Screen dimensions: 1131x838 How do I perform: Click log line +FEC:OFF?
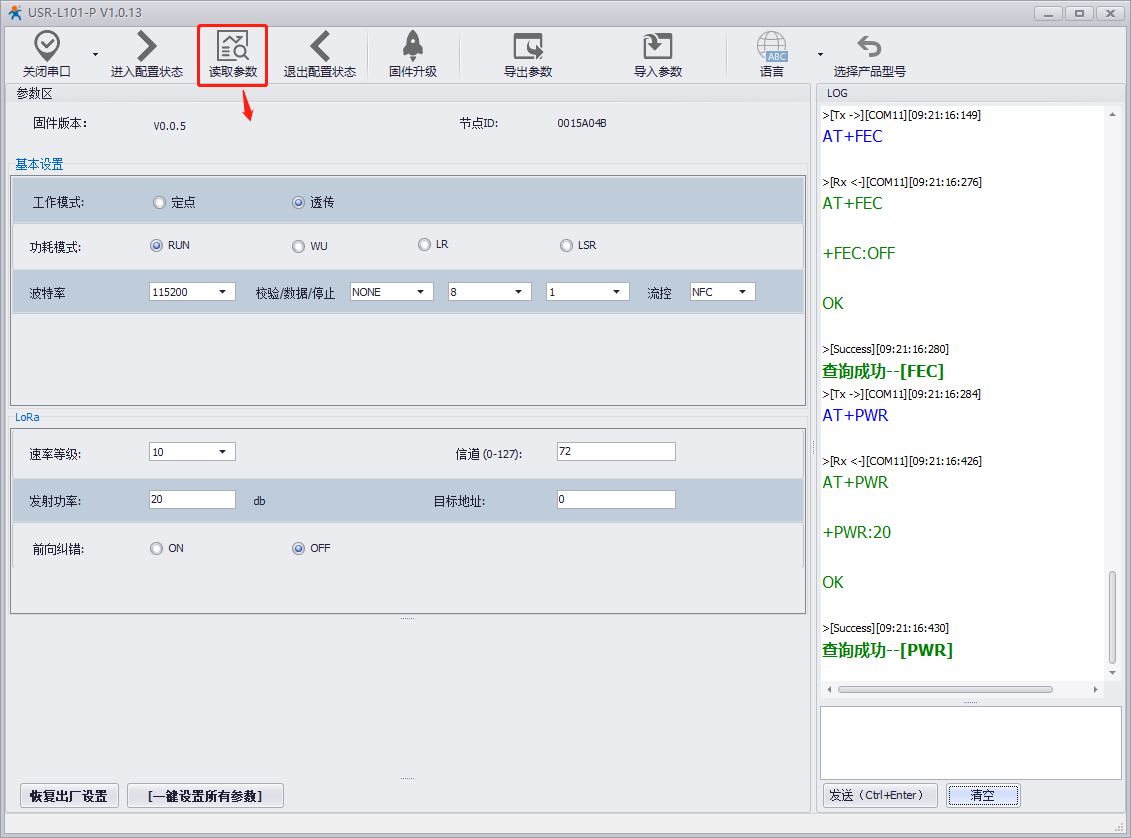point(858,253)
